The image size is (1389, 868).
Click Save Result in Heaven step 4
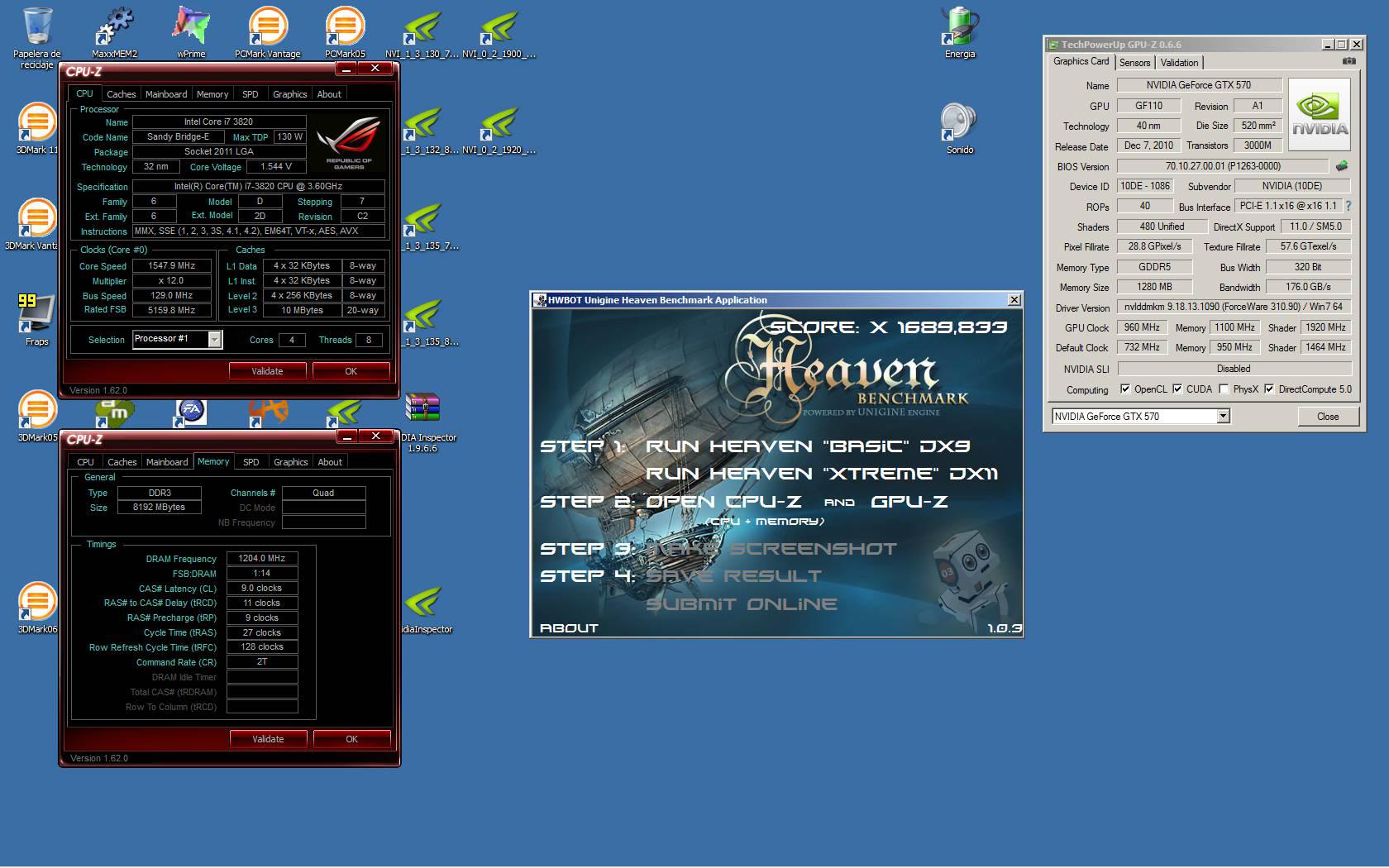coord(733,576)
